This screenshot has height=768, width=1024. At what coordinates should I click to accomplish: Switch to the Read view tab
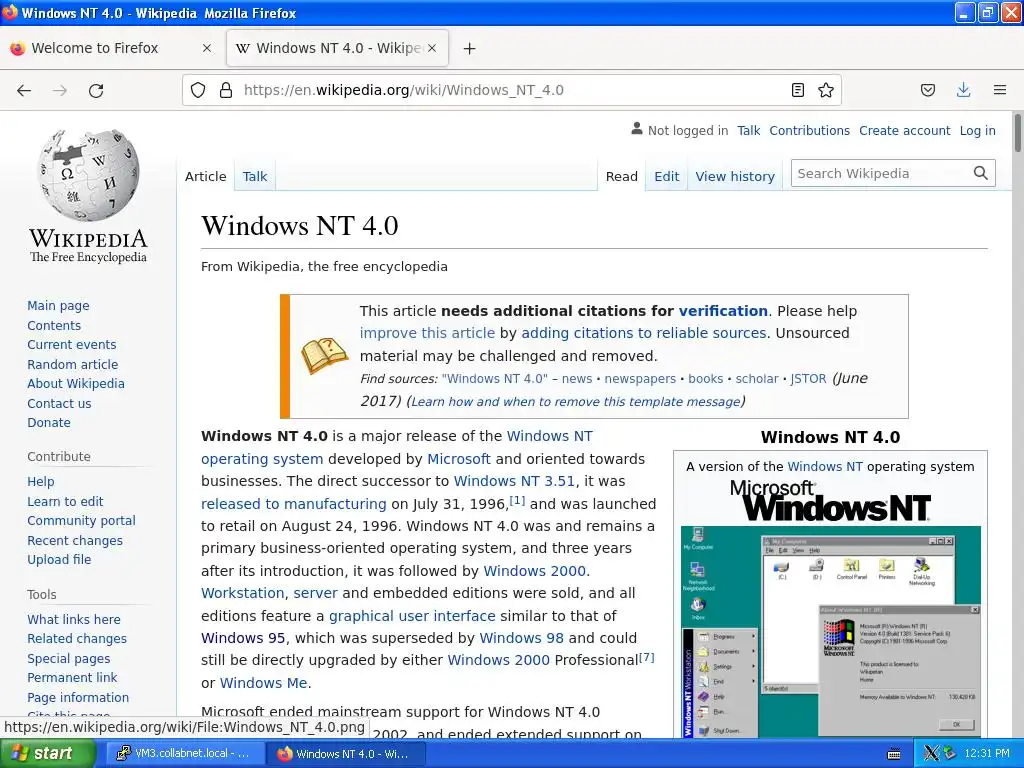pos(622,176)
